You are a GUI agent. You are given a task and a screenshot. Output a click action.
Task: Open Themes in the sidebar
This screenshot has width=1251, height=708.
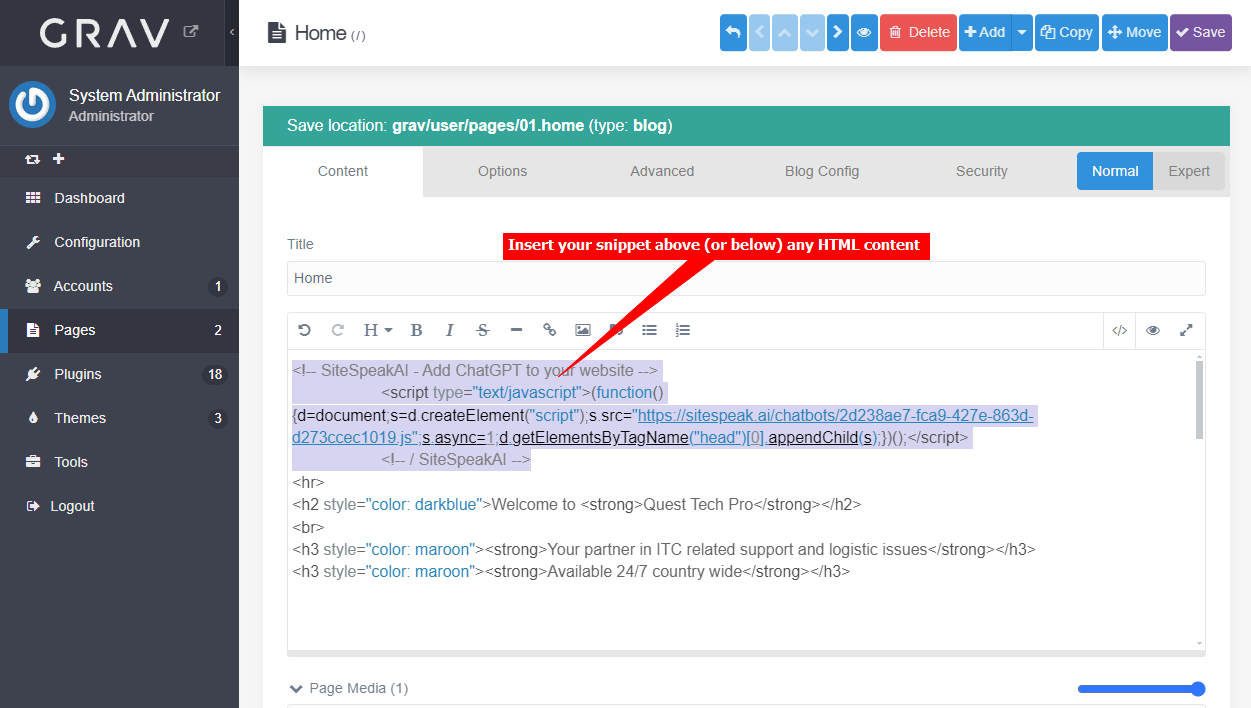click(119, 418)
